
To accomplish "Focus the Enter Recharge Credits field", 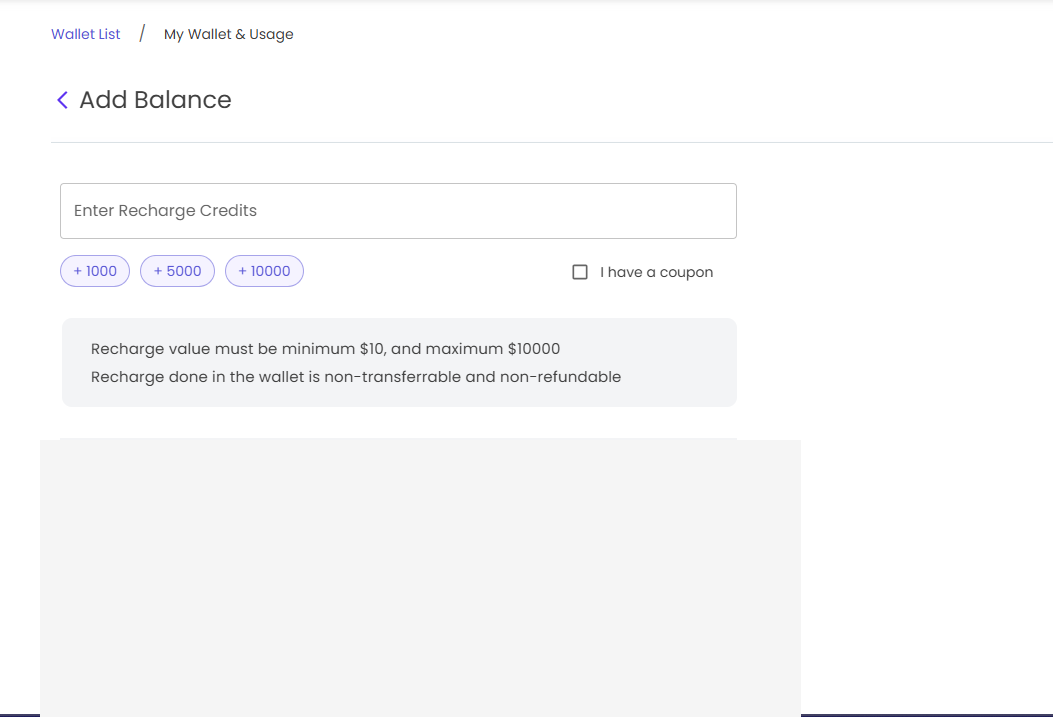I will [x=398, y=211].
